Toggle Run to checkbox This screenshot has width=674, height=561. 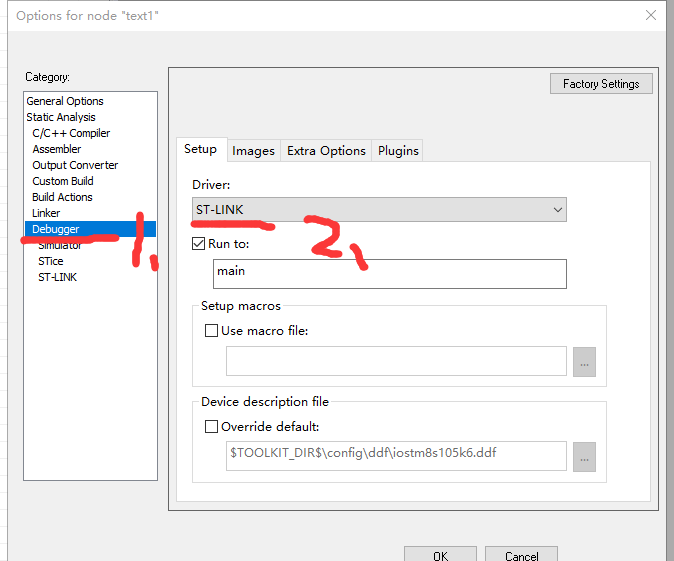tap(199, 244)
